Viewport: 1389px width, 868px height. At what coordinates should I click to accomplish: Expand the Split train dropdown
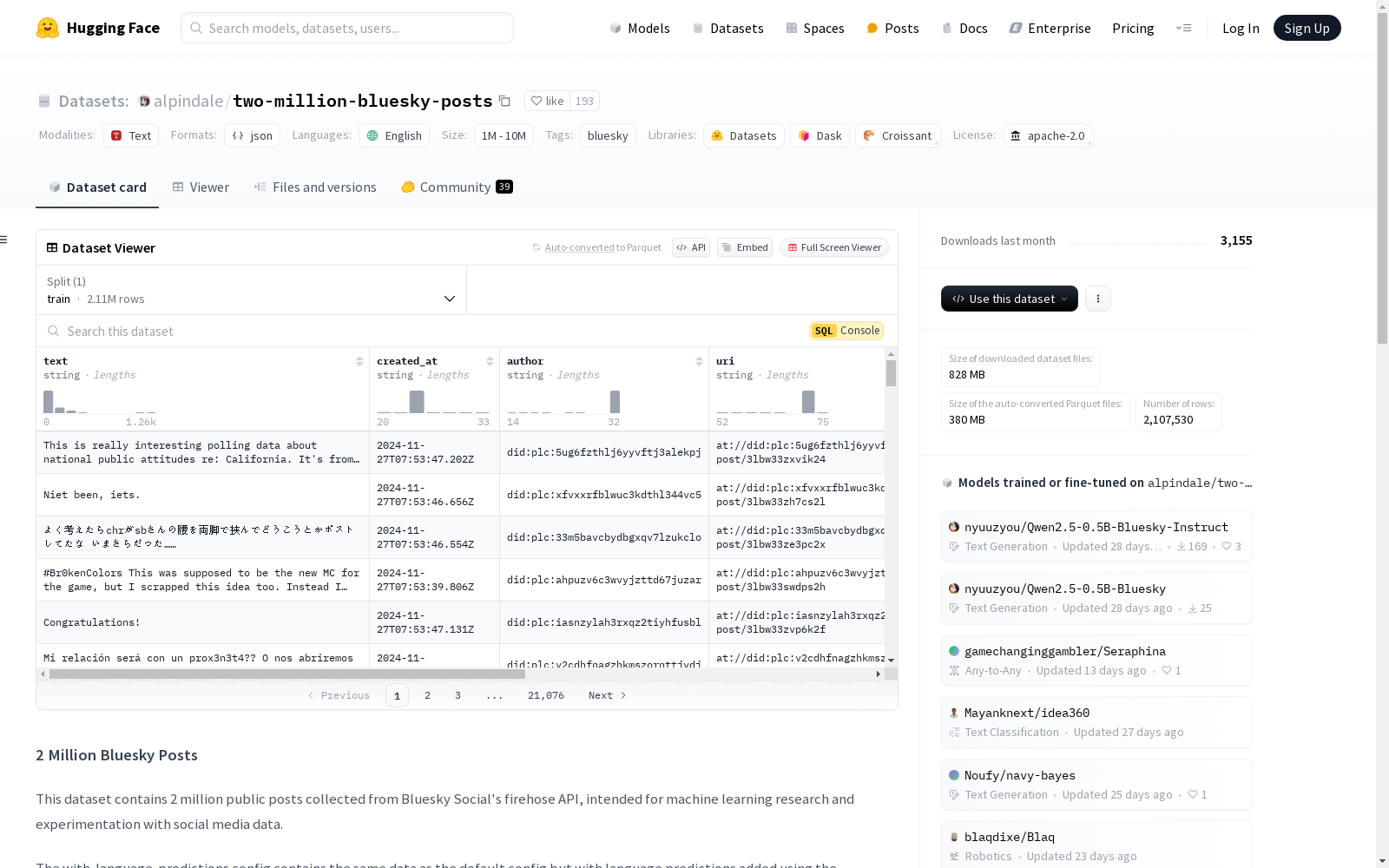[x=252, y=290]
